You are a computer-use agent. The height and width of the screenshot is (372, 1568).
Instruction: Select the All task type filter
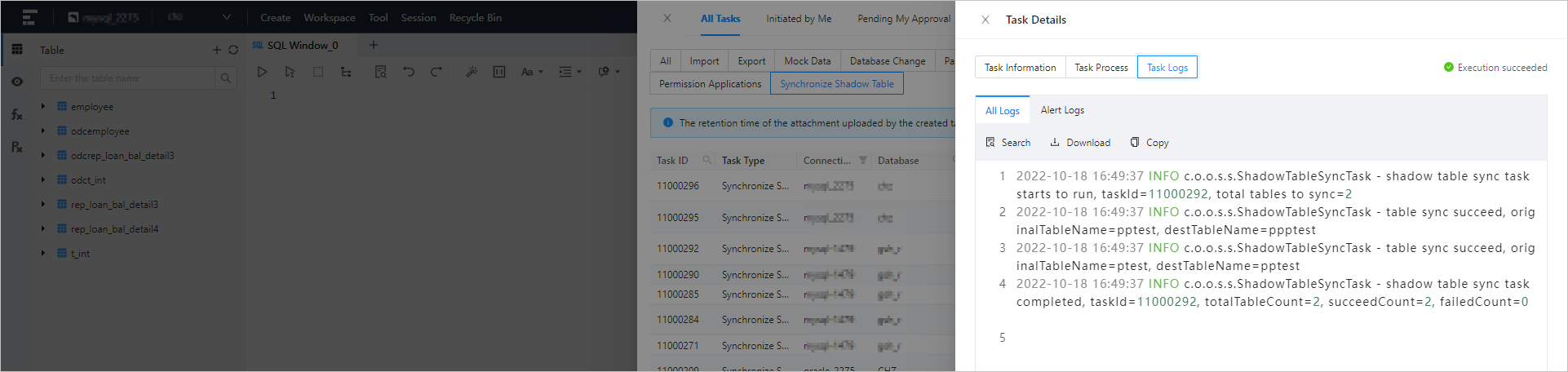coord(666,61)
